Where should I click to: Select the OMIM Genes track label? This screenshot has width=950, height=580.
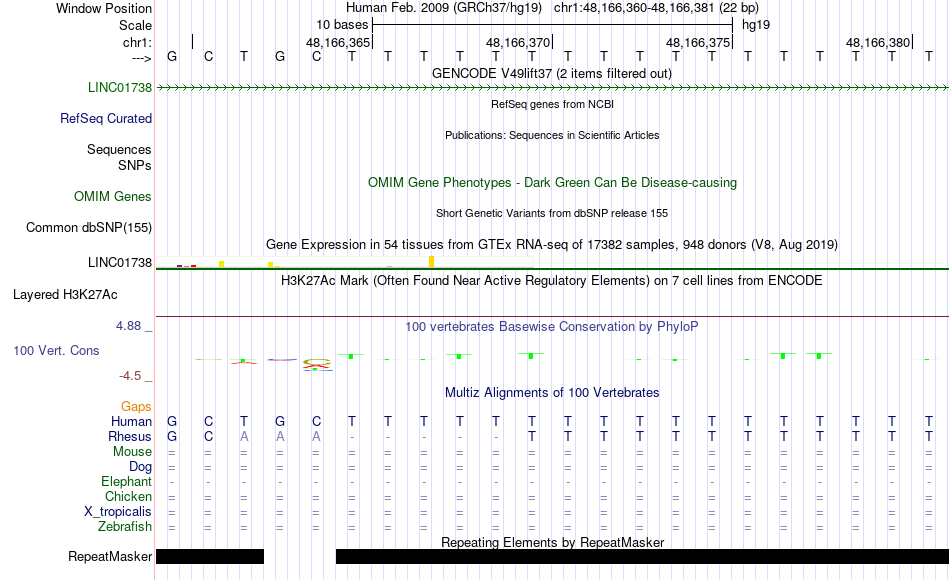113,196
